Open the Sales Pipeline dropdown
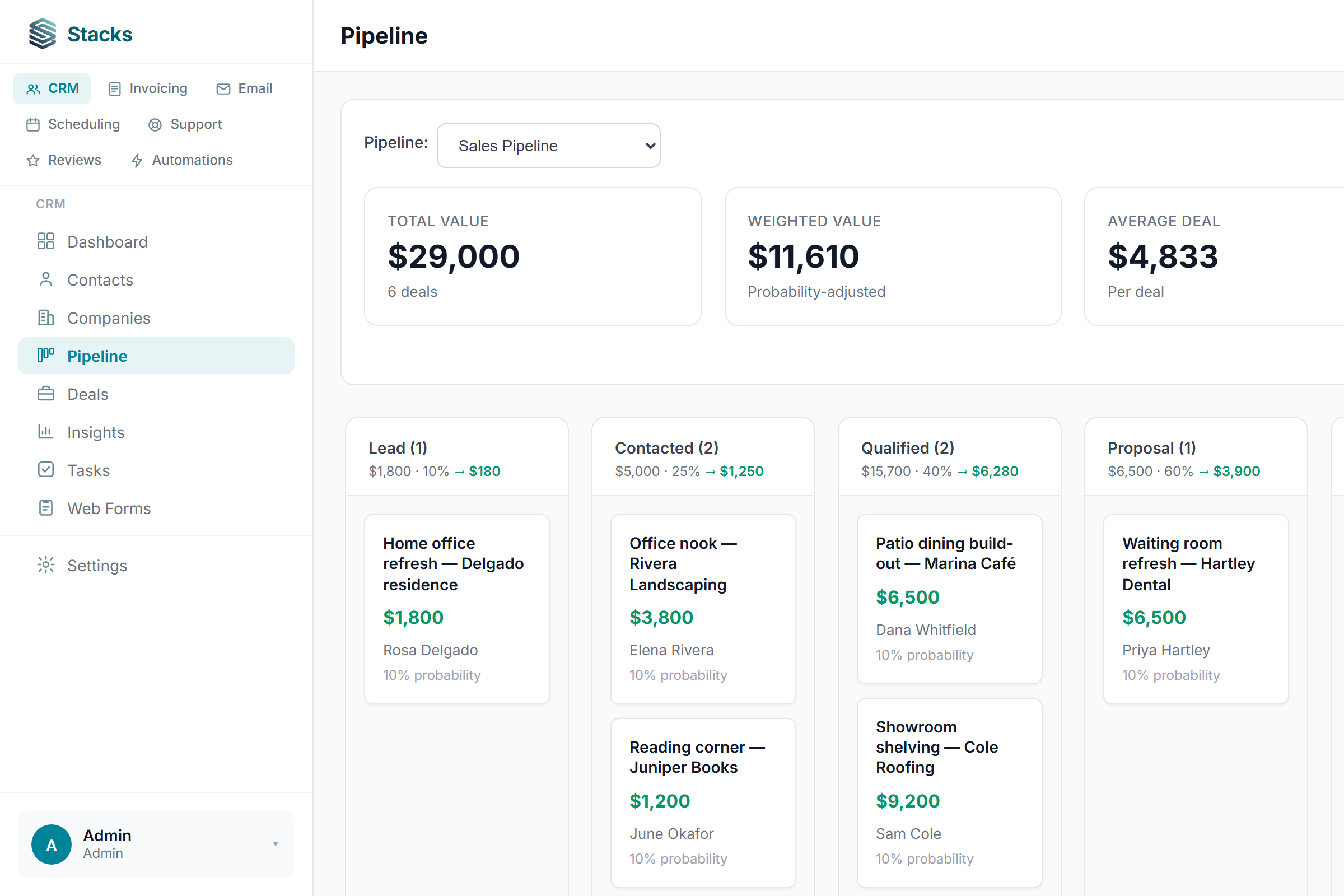1344x896 pixels. pyautogui.click(x=549, y=146)
